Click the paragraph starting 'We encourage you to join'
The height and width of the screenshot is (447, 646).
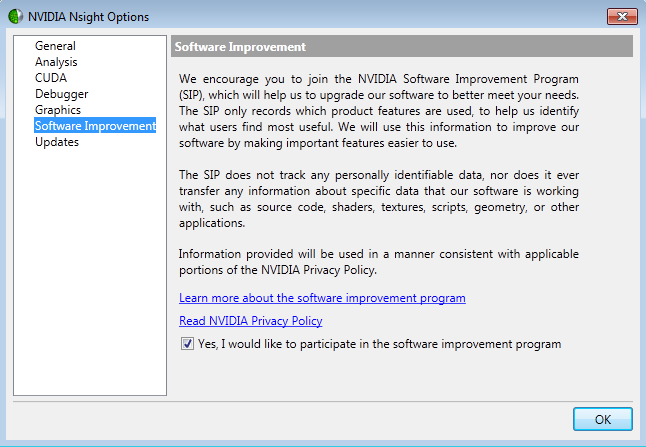coord(379,111)
